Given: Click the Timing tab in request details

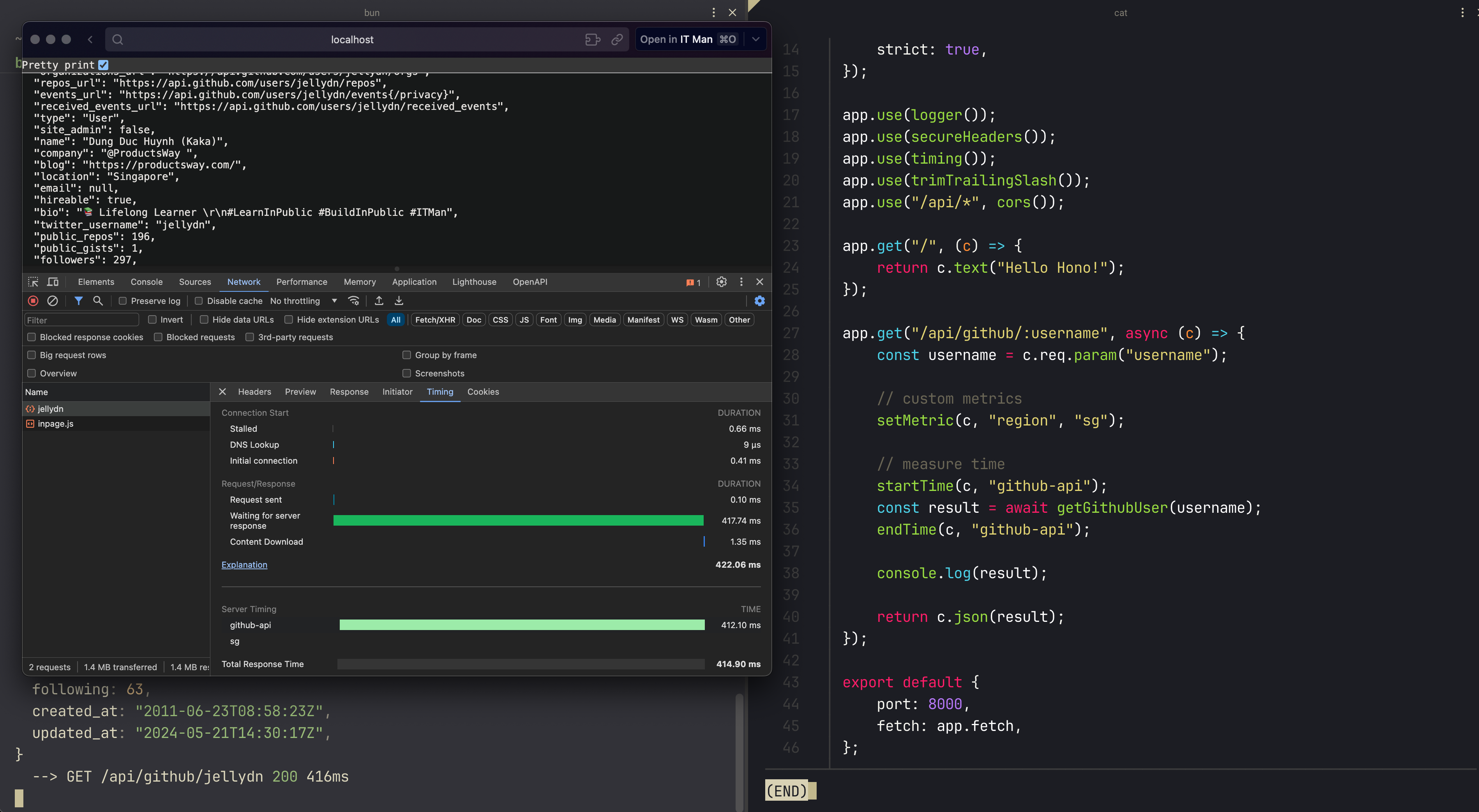Looking at the screenshot, I should coord(439,391).
